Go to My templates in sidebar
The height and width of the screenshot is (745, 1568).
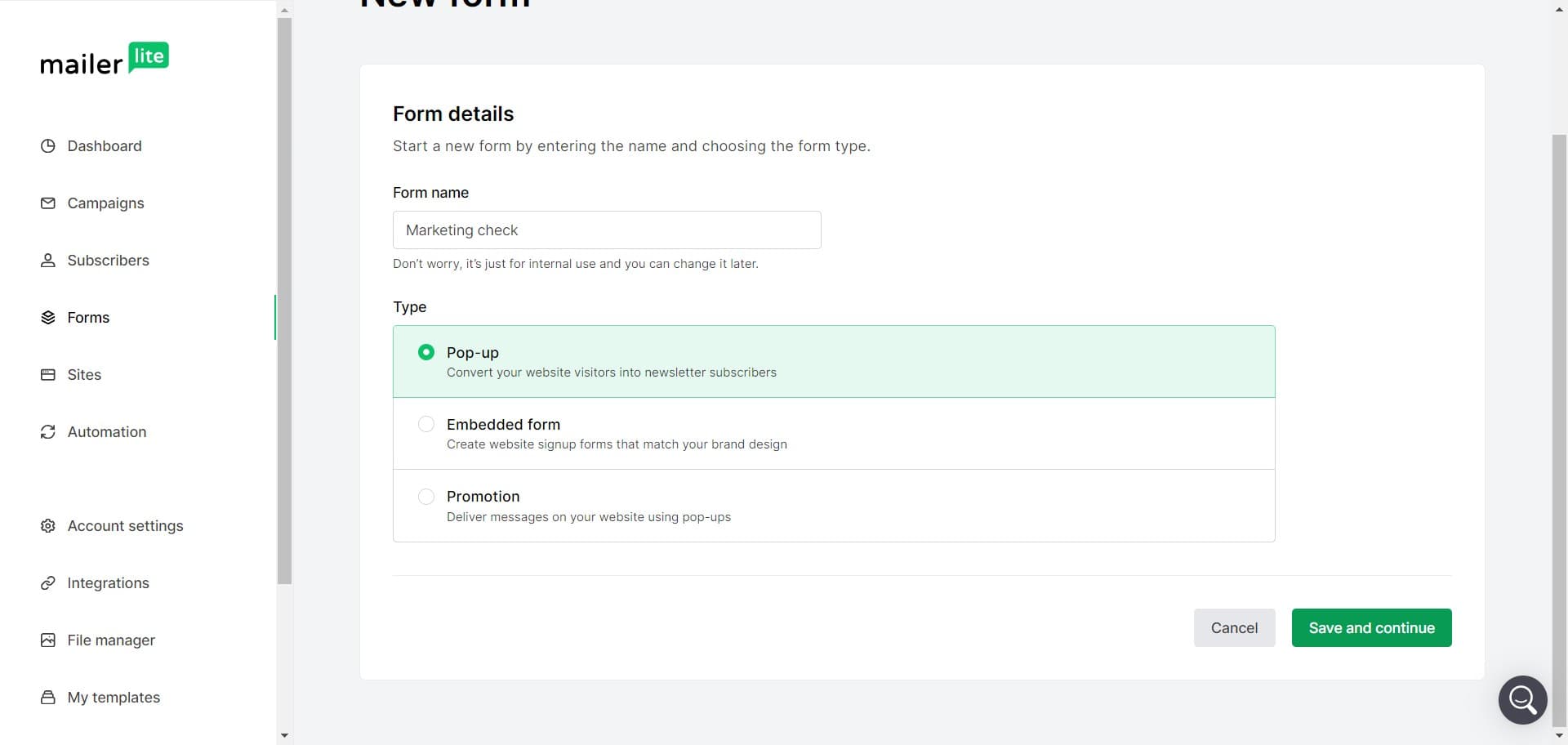coord(114,698)
